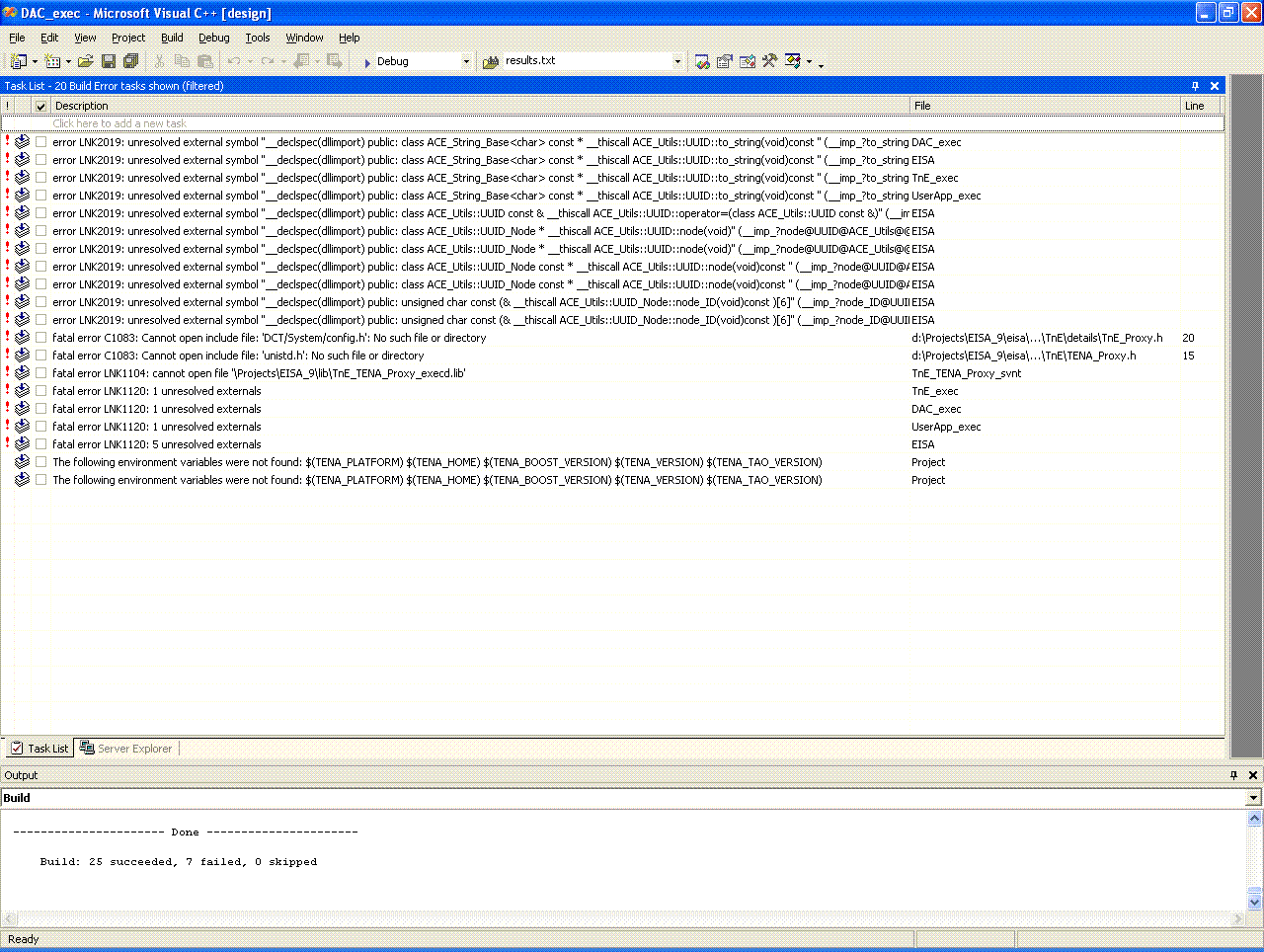The image size is (1264, 952).
Task: Click the Navigate Forward icon
Action: [335, 61]
